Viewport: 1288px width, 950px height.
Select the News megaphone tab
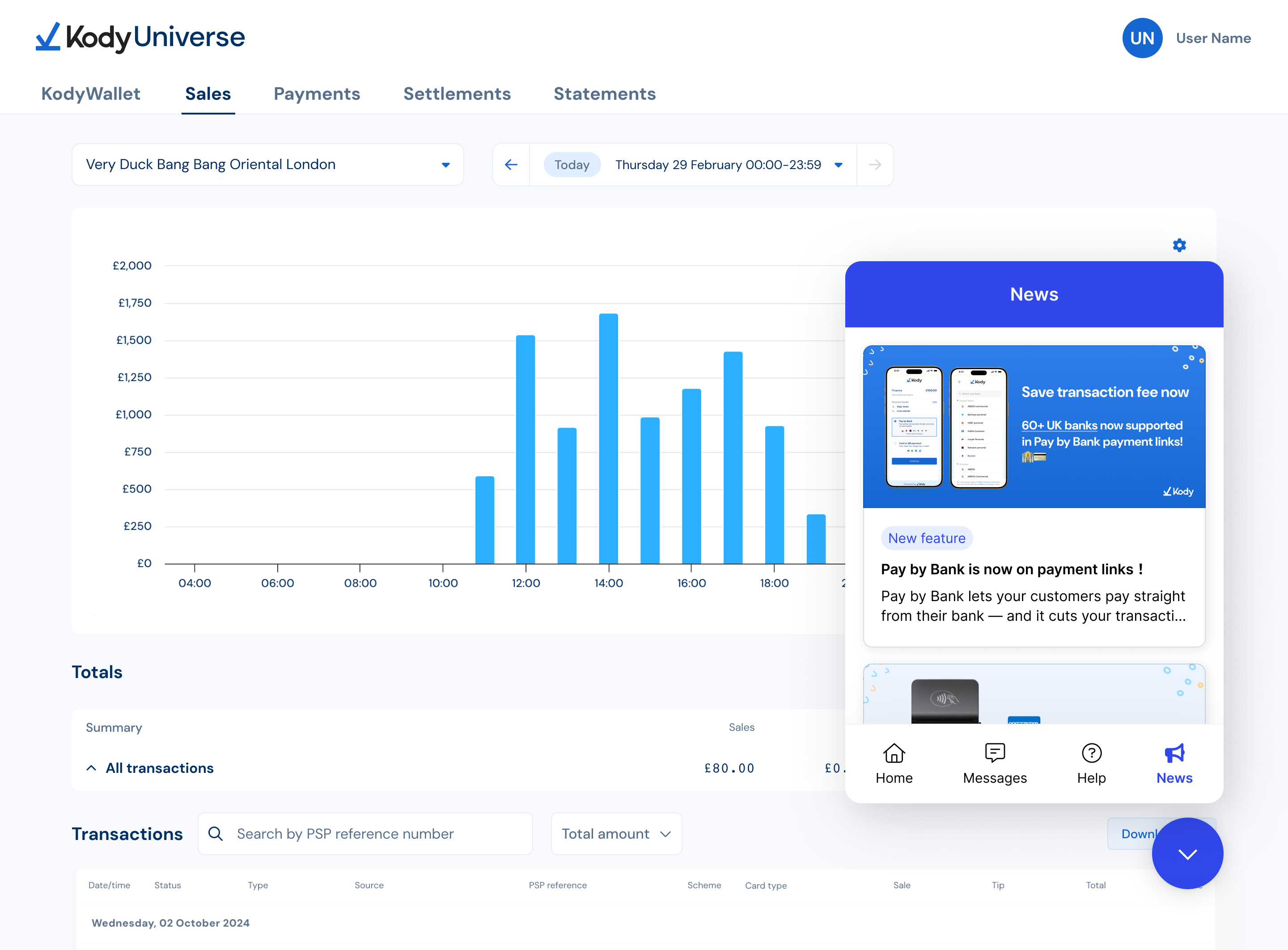[x=1174, y=764]
